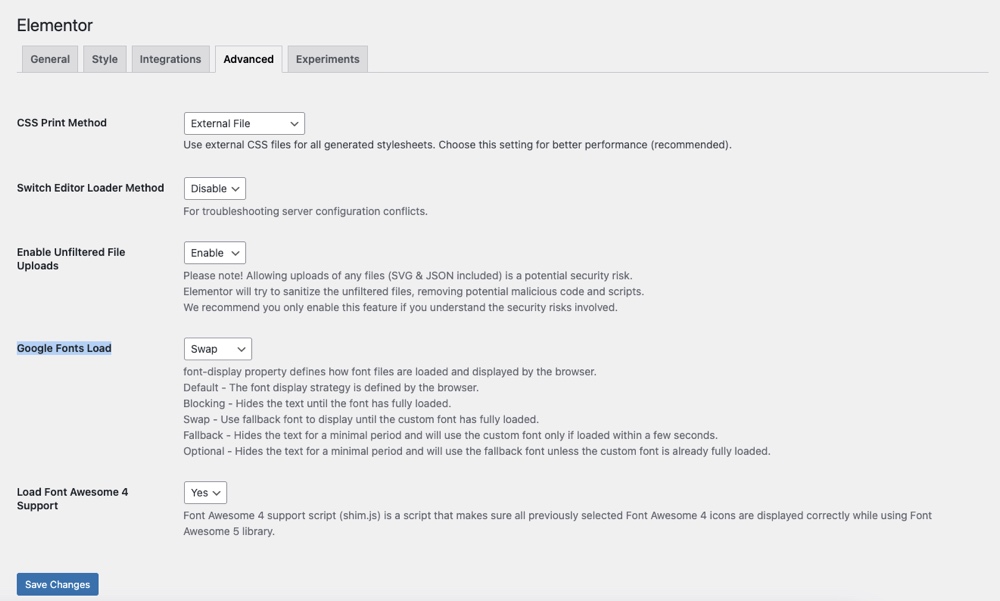Open the CSS Print Method dropdown
This screenshot has width=1000, height=601.
coord(244,123)
